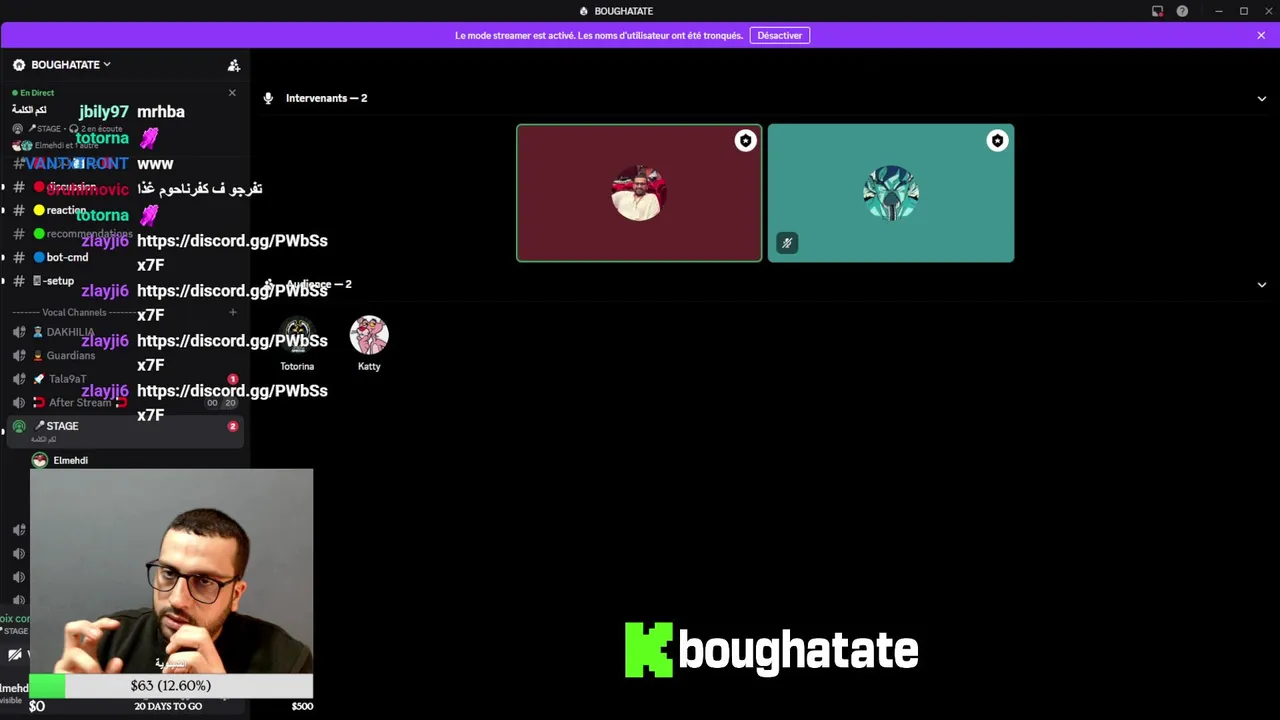Click the speaker icon beside Guardians

click(19, 356)
